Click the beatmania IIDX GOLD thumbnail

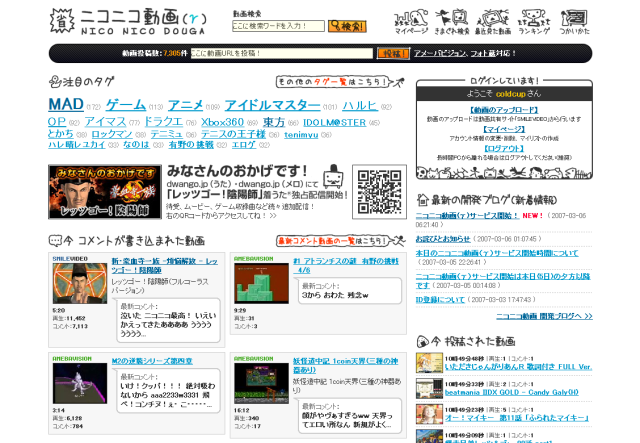tap(429, 388)
